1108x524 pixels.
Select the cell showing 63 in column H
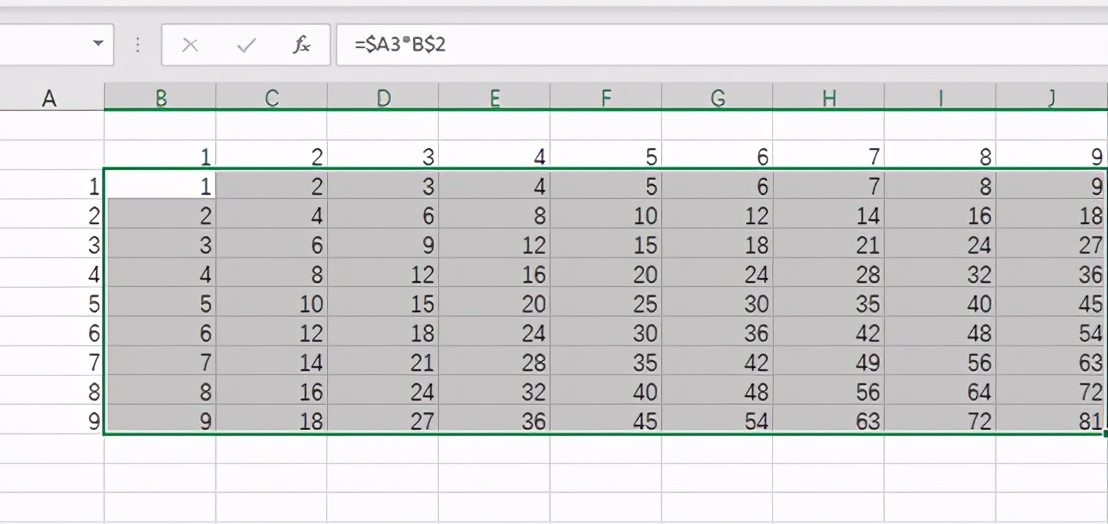[827, 419]
